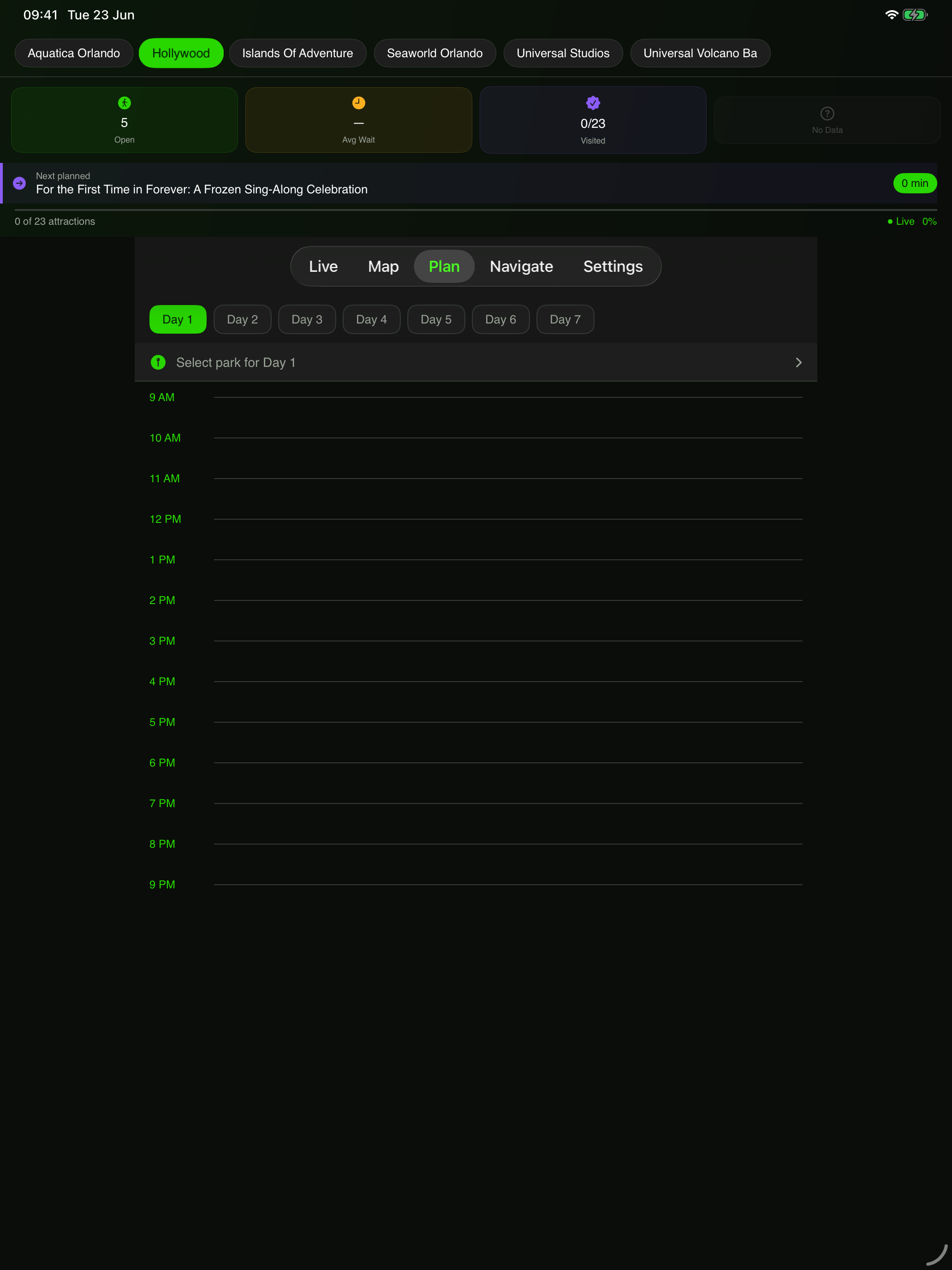The image size is (952, 1270).
Task: Click the 2 PM timeline slot
Action: pos(476,600)
